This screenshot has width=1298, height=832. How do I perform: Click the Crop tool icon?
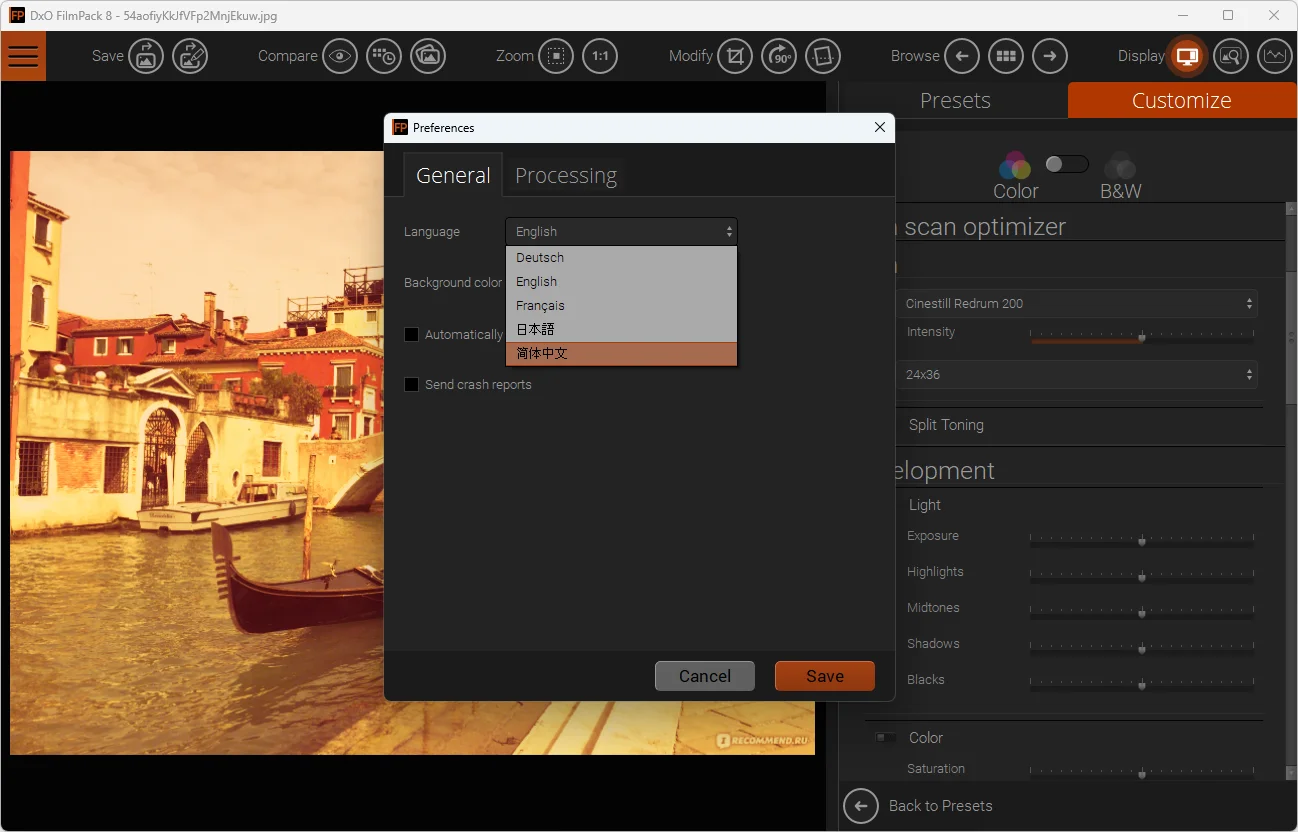pyautogui.click(x=735, y=56)
